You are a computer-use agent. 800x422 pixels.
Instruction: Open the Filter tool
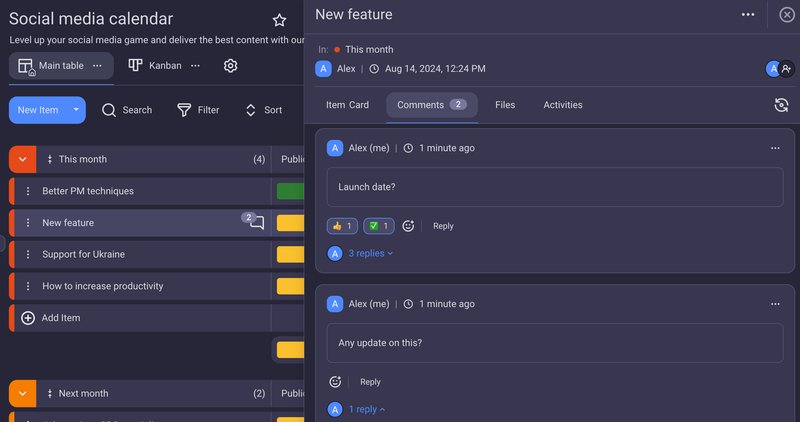198,110
